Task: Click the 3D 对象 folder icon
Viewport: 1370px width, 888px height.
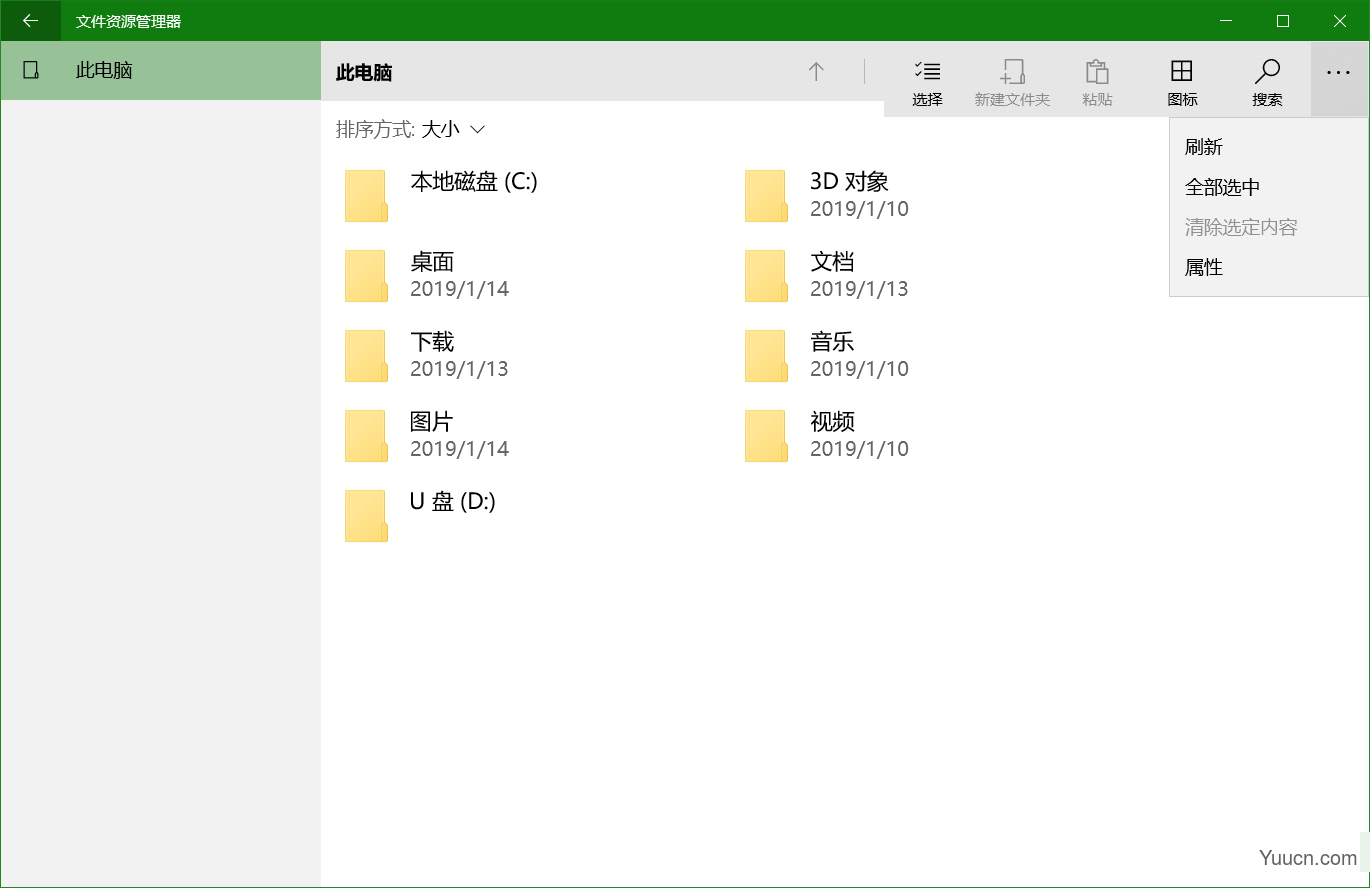Action: pos(766,196)
